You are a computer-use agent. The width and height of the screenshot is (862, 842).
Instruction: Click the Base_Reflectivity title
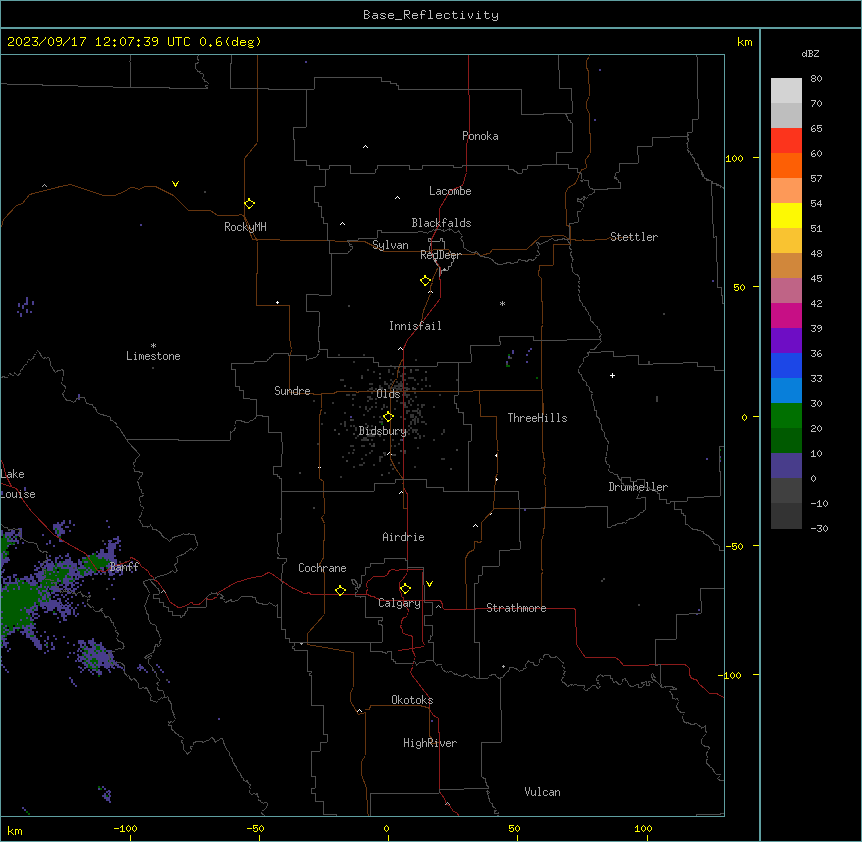[431, 15]
